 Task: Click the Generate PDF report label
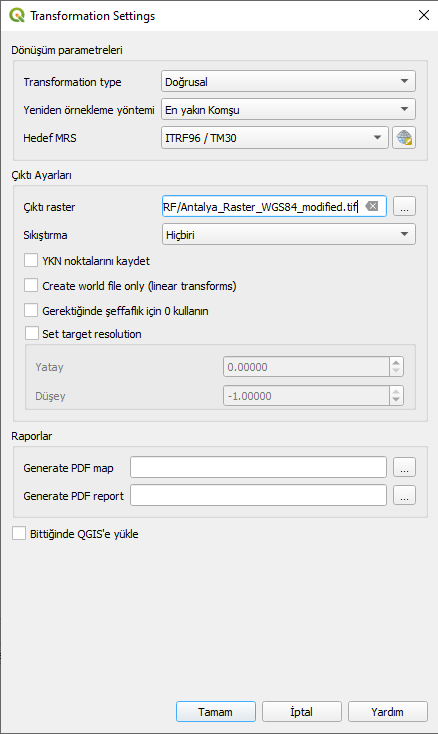pos(73,496)
